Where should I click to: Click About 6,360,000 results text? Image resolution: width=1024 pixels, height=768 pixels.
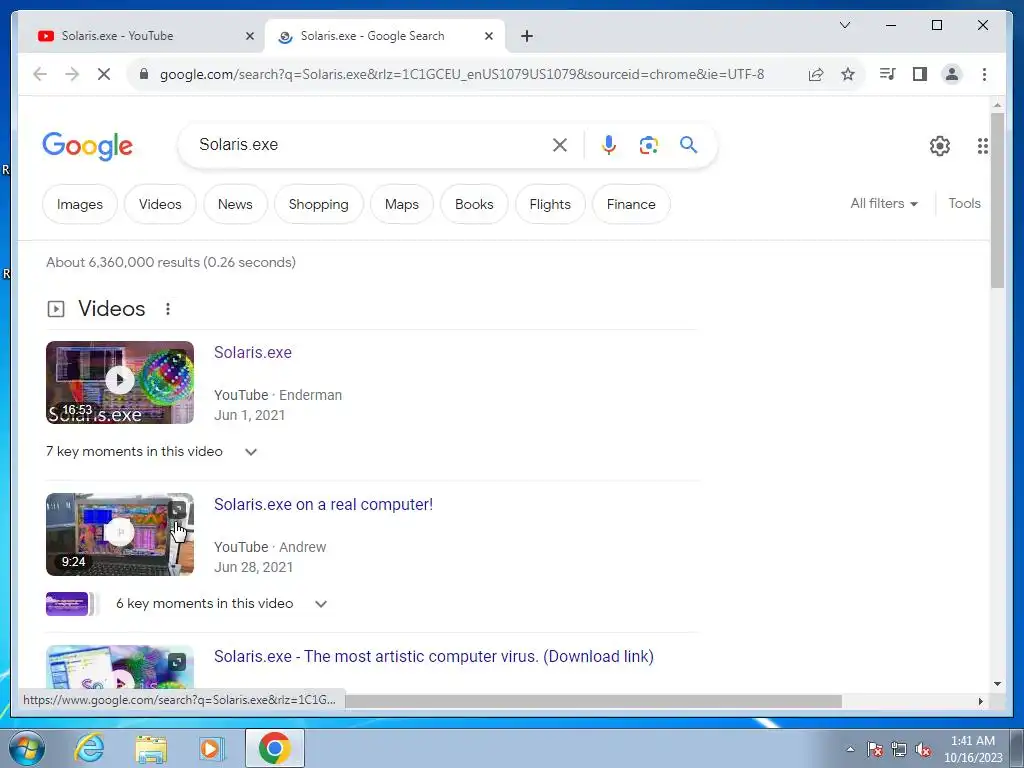[171, 263]
